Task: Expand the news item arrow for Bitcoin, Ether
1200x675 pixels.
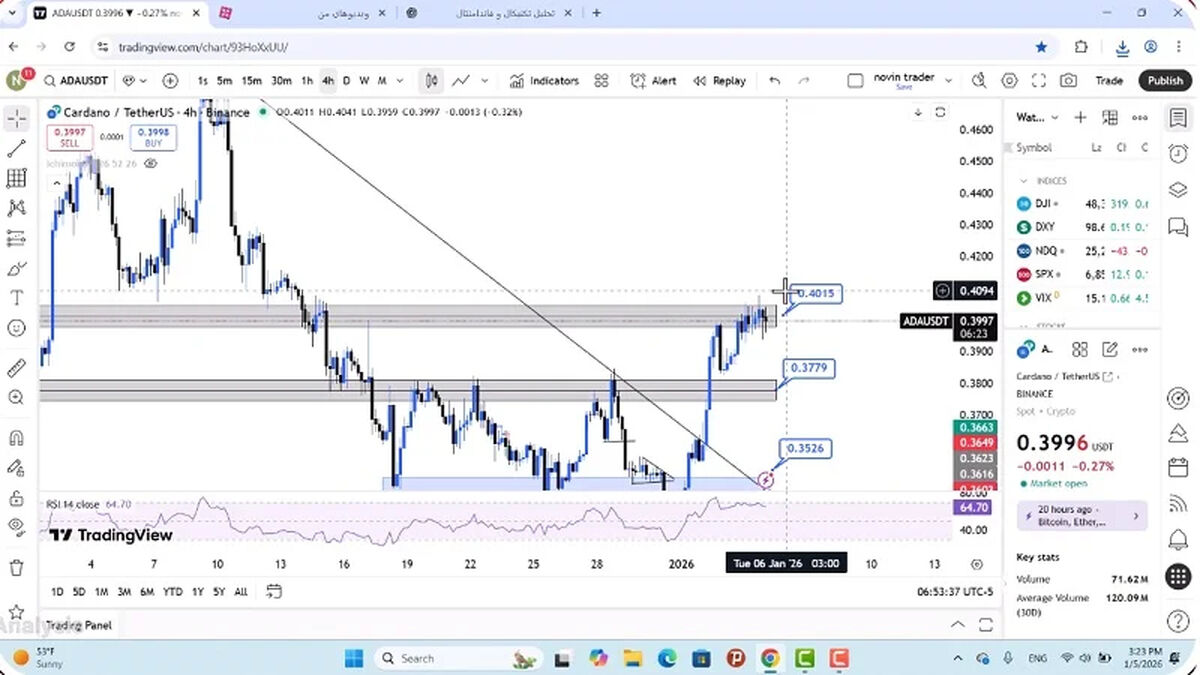Action: tap(1135, 516)
